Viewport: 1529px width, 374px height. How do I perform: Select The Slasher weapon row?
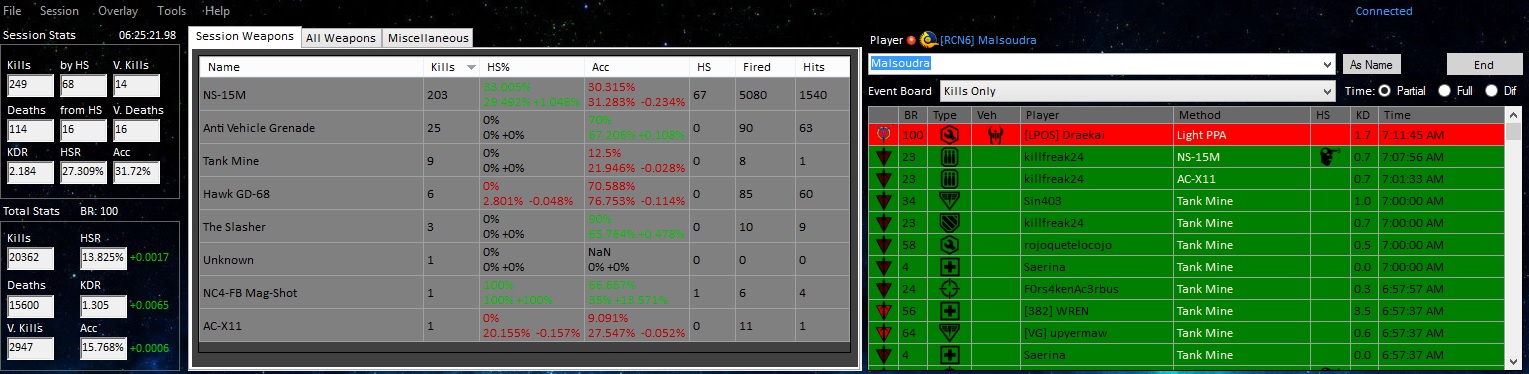pyautogui.click(x=525, y=226)
